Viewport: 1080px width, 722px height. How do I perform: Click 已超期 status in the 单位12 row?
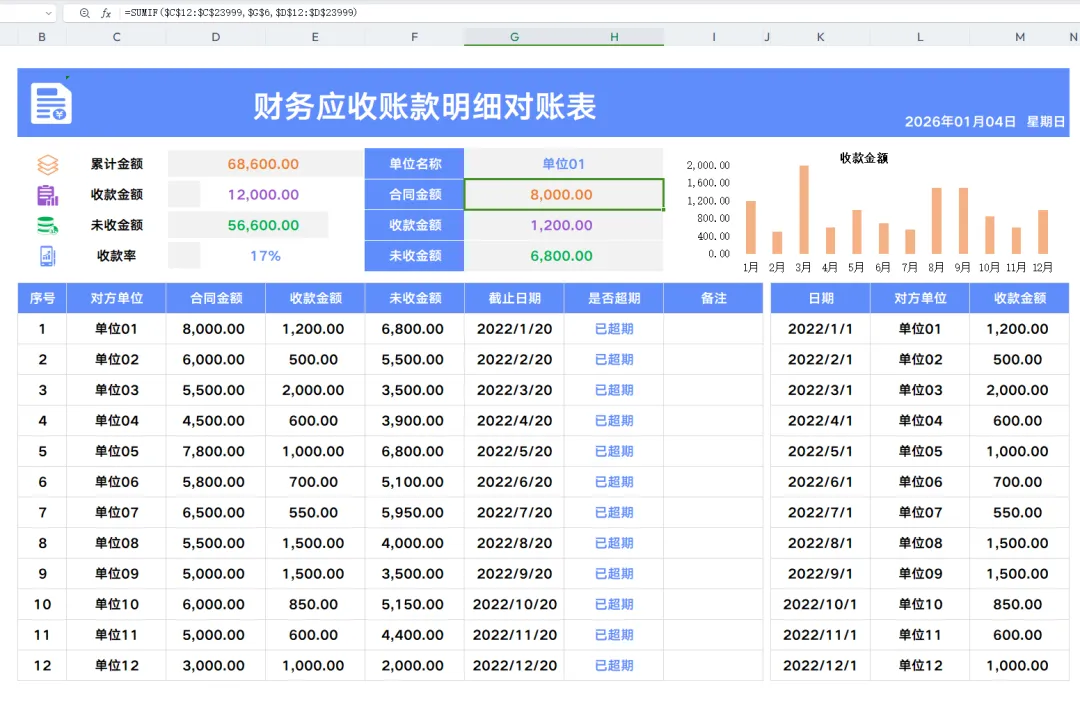tap(614, 666)
